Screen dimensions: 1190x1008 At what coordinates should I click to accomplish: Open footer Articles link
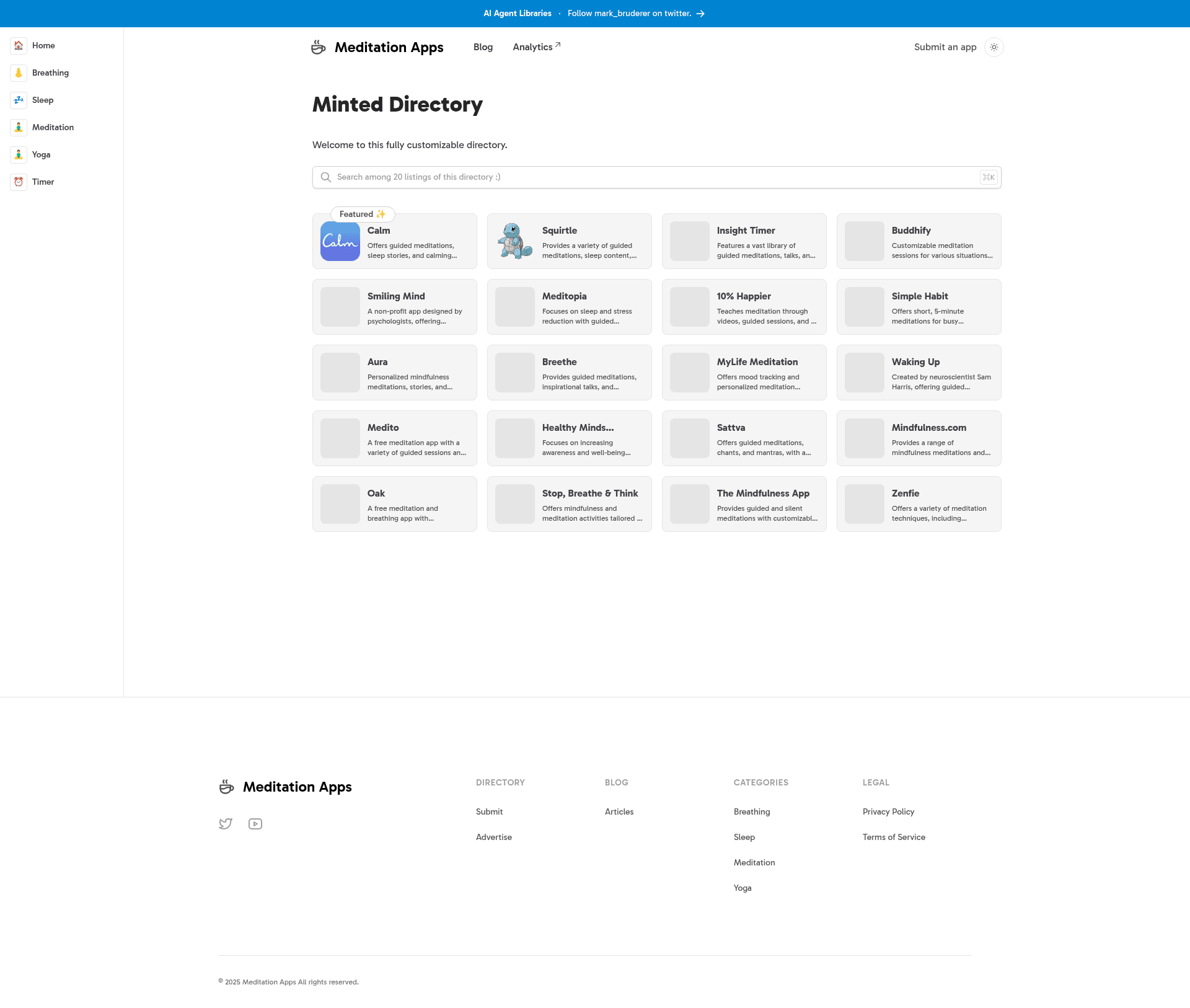(619, 811)
